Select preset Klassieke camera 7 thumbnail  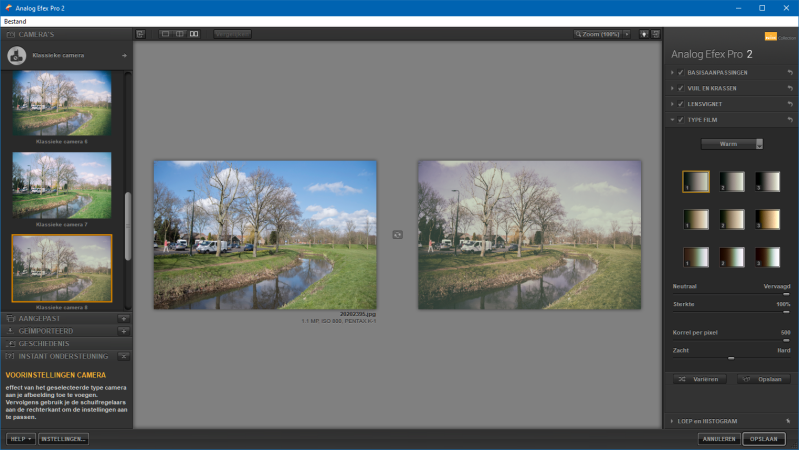tap(62, 186)
